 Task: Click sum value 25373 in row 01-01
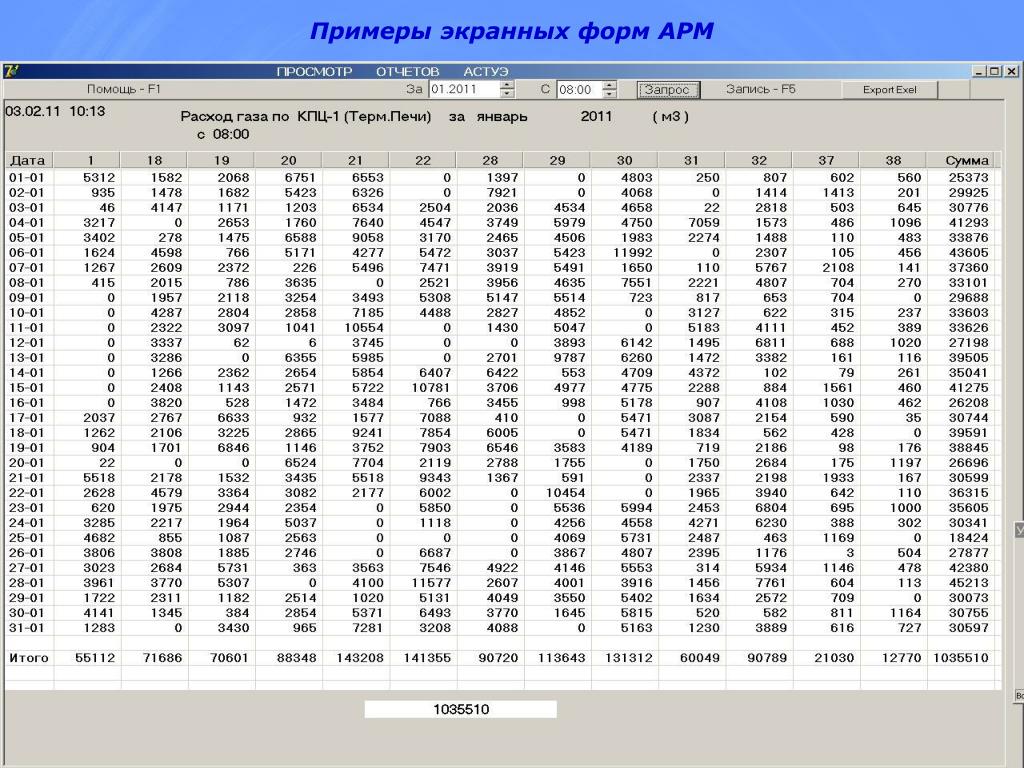coord(968,178)
